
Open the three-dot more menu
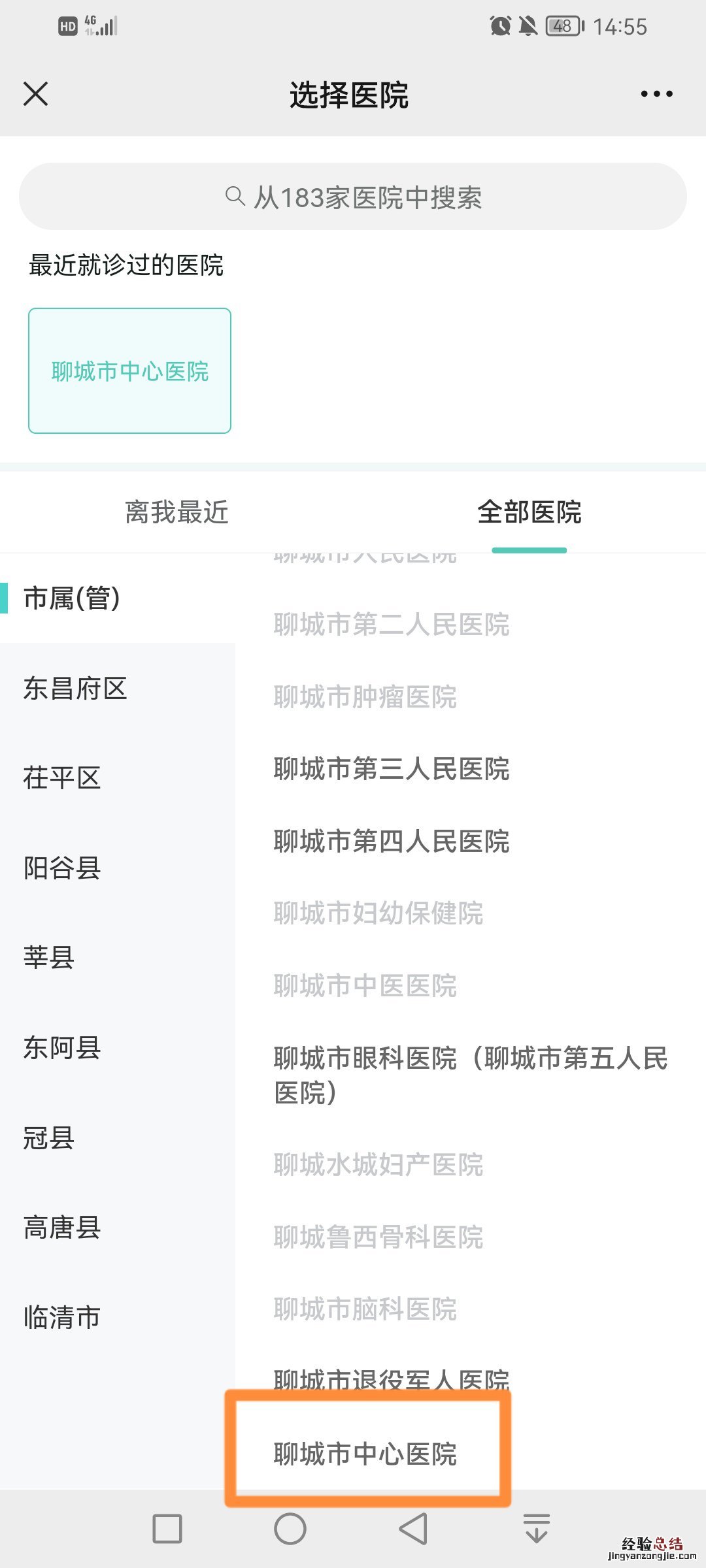[656, 94]
